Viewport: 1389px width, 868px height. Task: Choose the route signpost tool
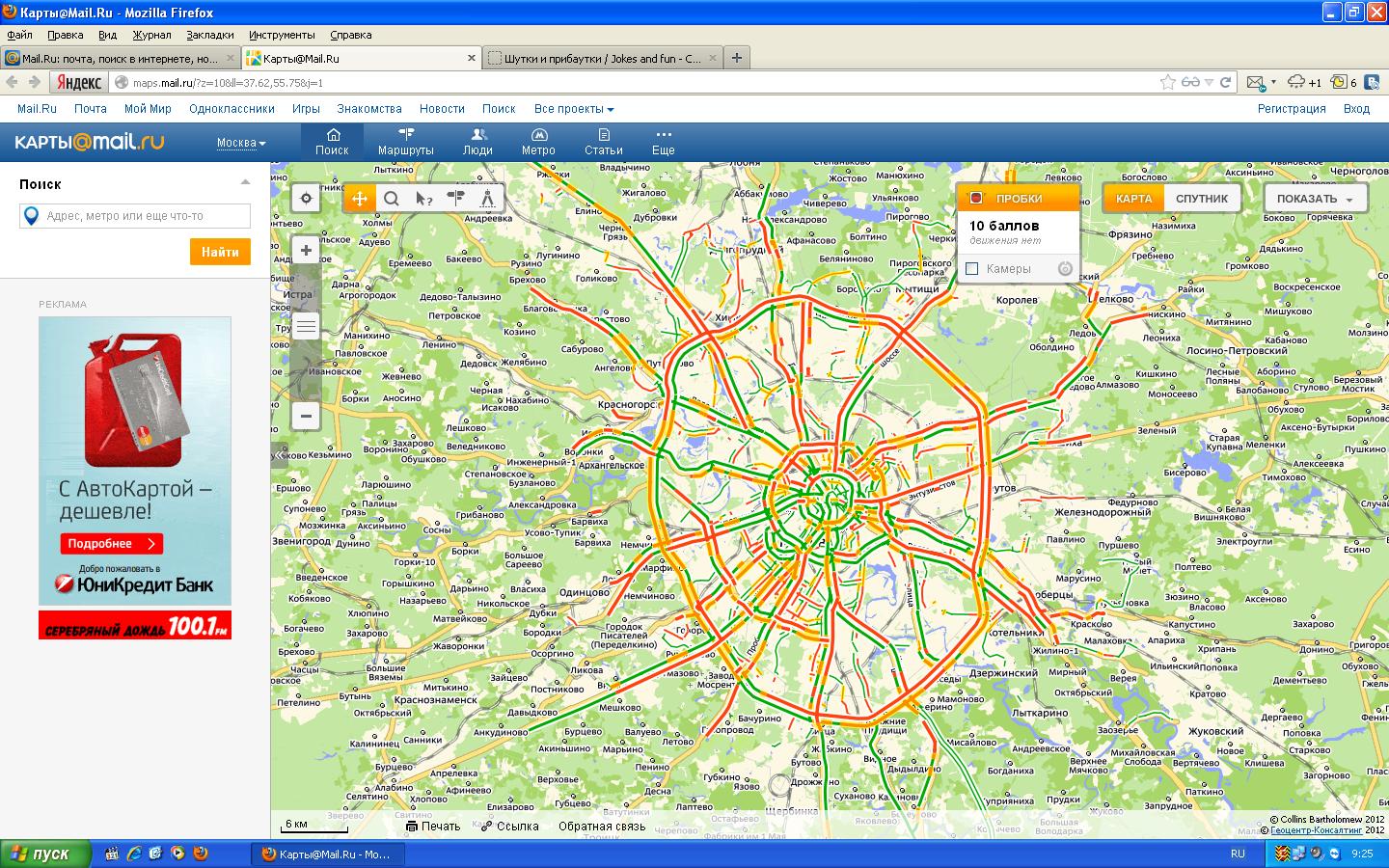pos(455,199)
